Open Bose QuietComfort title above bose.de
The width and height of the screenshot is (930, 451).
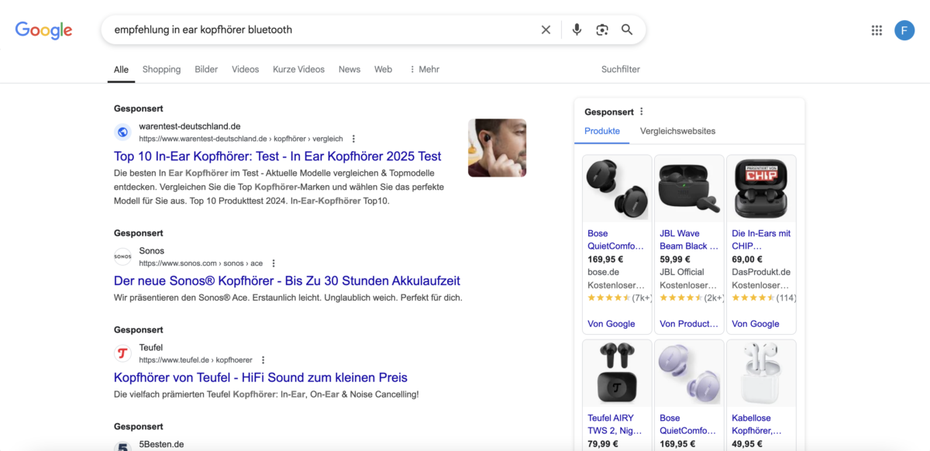coord(616,240)
